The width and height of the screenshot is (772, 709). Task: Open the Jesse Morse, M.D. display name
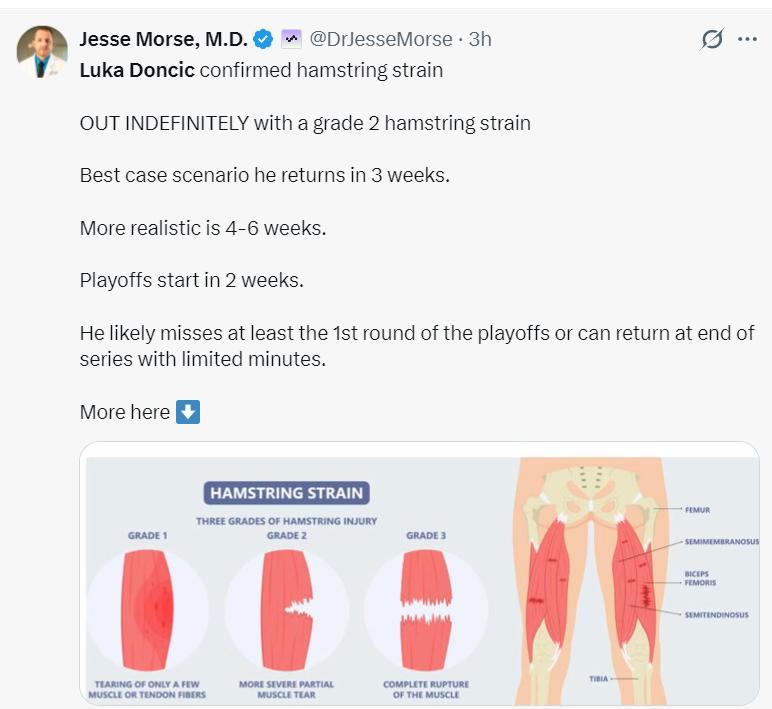[163, 40]
